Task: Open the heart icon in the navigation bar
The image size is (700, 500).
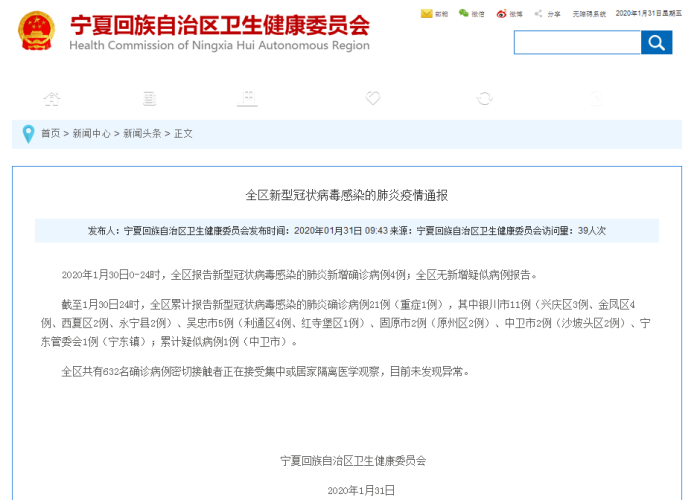Action: pos(373,98)
